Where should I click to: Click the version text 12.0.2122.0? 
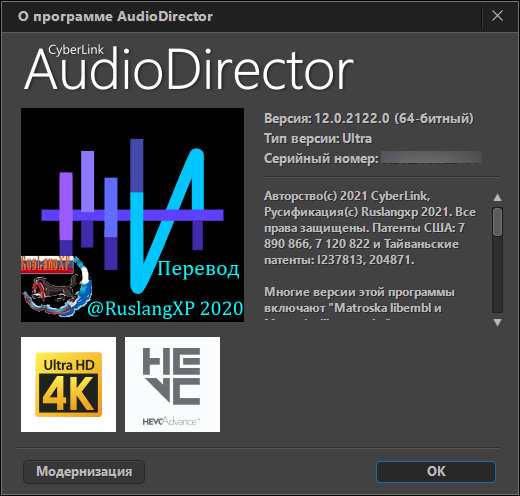pyautogui.click(x=352, y=118)
